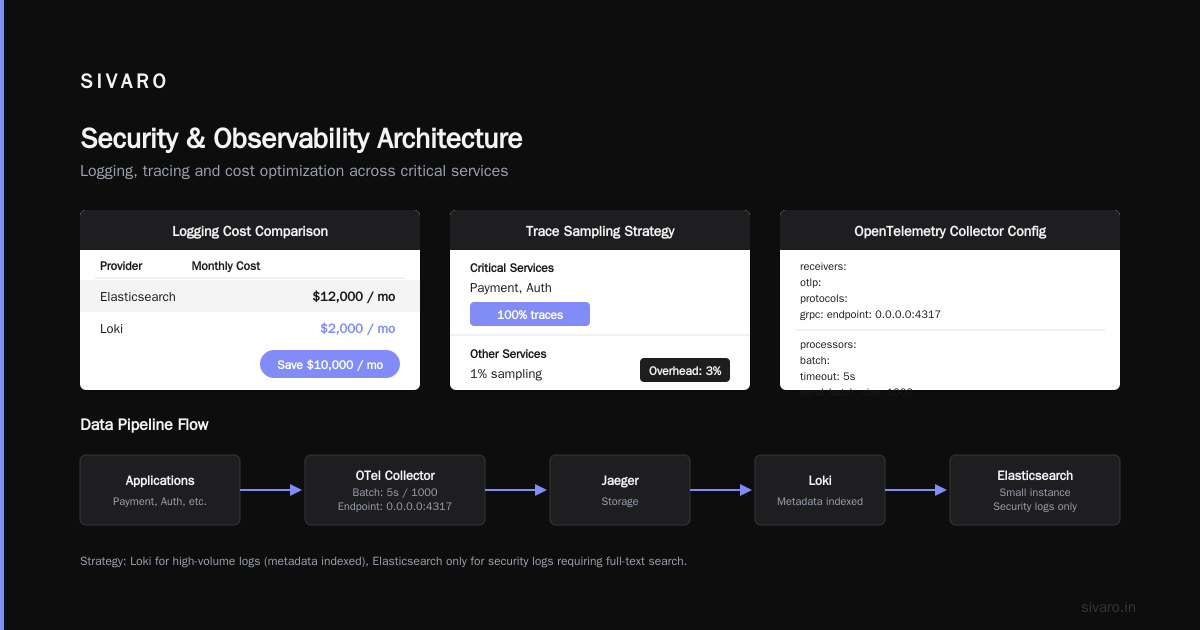1200x630 pixels.
Task: Click the Jaeger Storage node
Action: coord(620,490)
